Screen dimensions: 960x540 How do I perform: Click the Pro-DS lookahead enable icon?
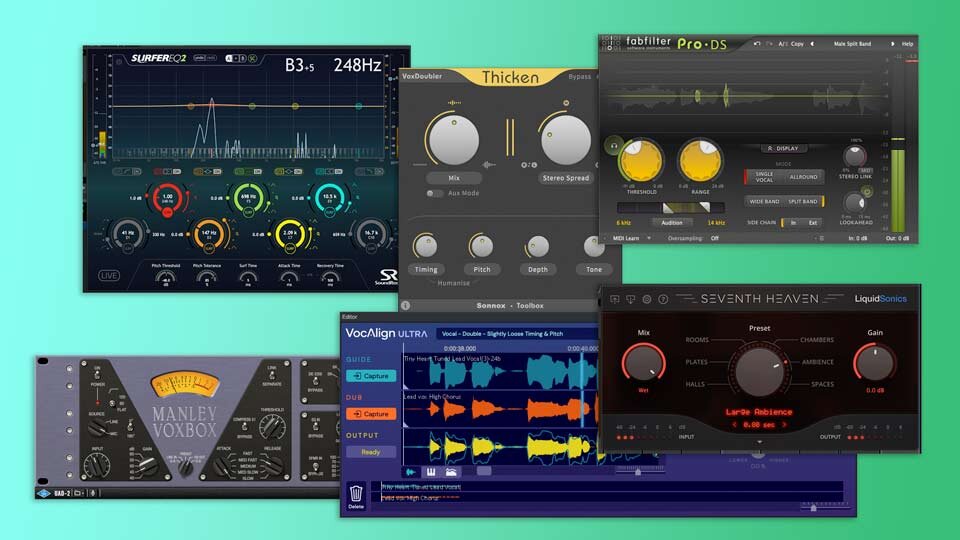(x=867, y=192)
